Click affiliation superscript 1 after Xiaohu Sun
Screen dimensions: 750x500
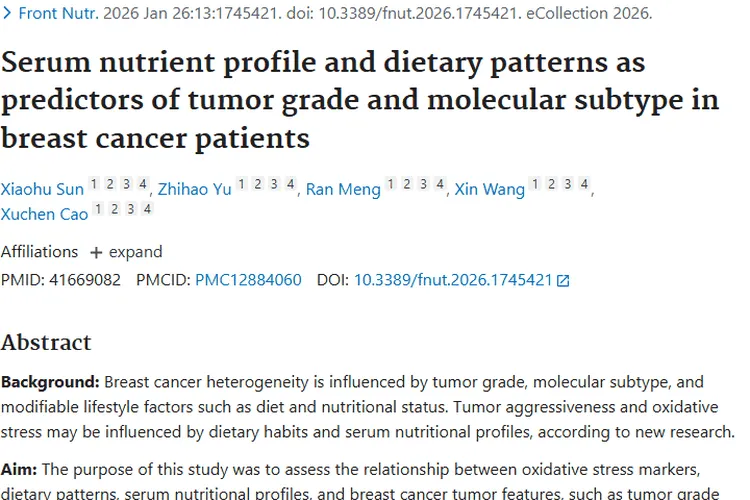click(94, 184)
